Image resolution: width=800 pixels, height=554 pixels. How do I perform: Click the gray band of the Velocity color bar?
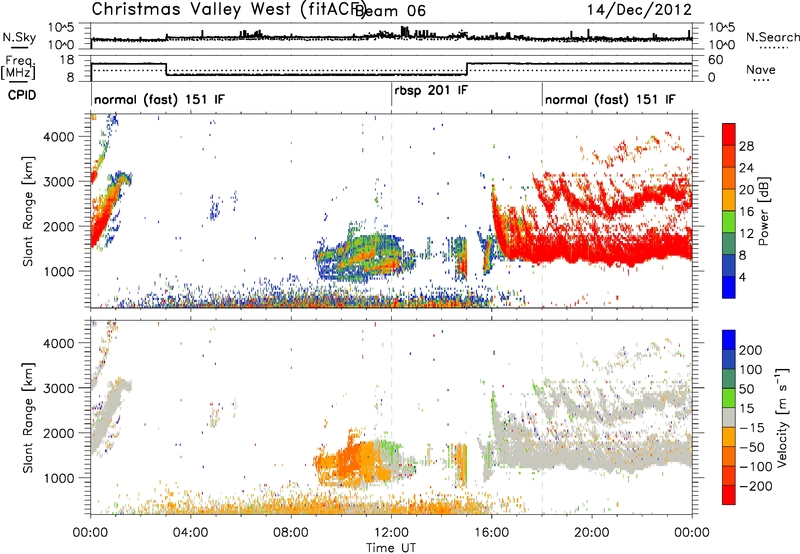click(729, 417)
